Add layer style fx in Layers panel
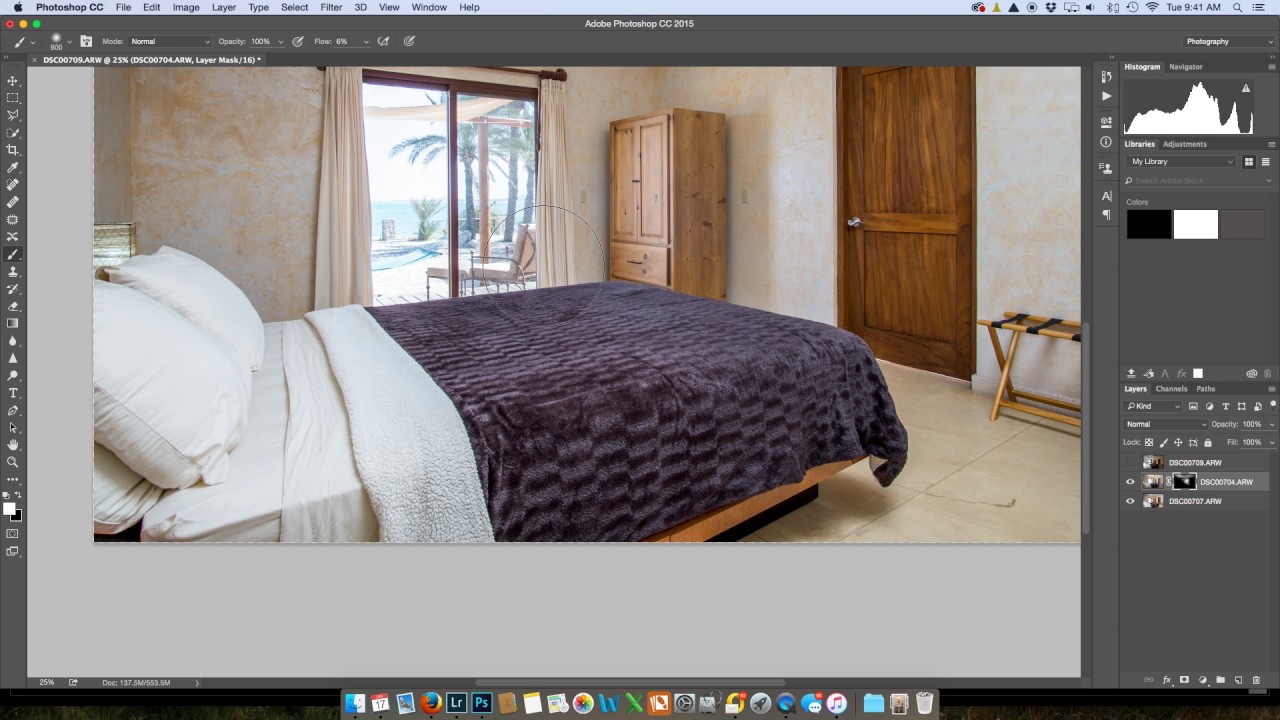Image resolution: width=1280 pixels, height=720 pixels. pos(1166,680)
